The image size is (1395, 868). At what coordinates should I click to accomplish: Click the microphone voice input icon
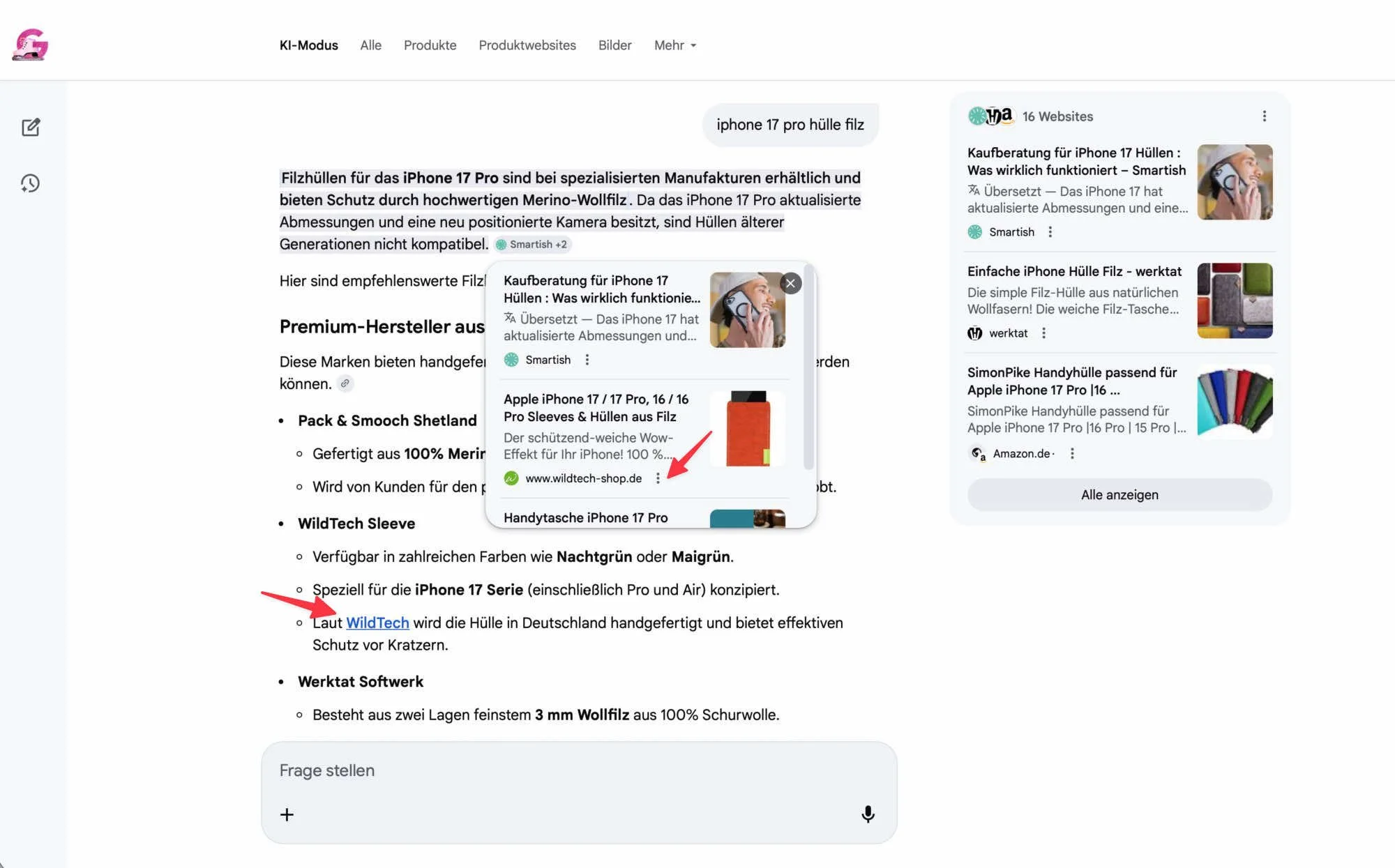pyautogui.click(x=868, y=814)
